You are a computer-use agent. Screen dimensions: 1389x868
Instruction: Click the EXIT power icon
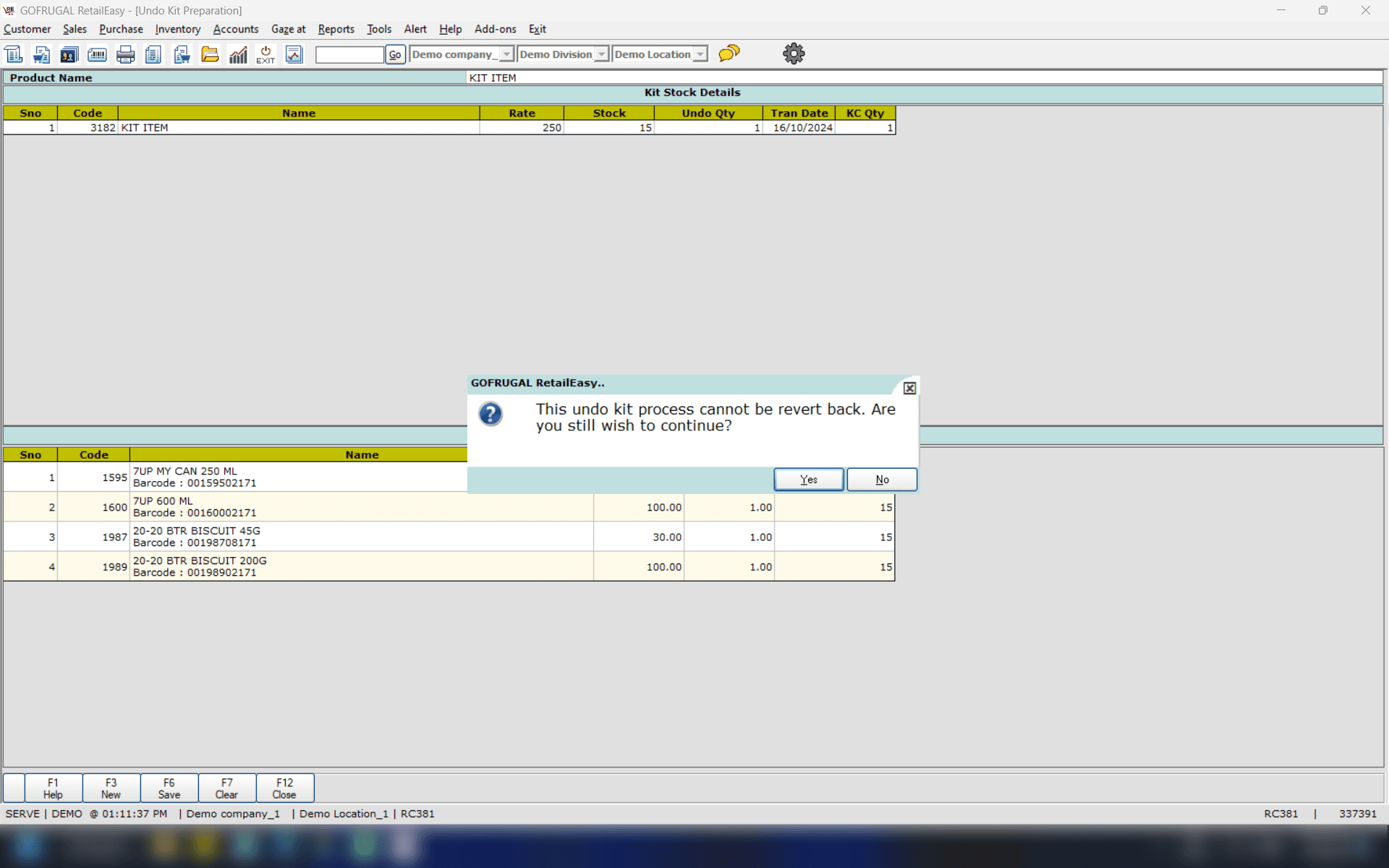(266, 54)
